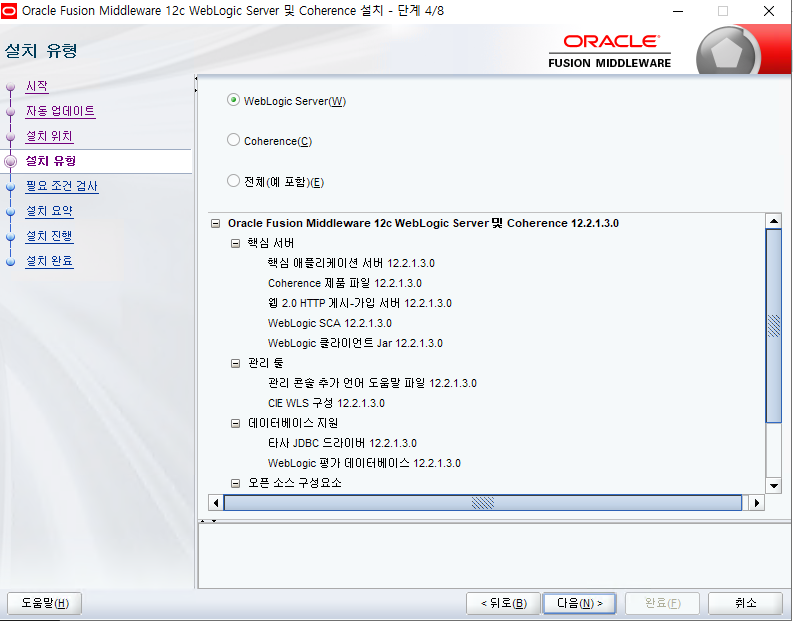Screen dimensions: 793x621
Task: Click the 다음(N) > next button
Action: (579, 603)
